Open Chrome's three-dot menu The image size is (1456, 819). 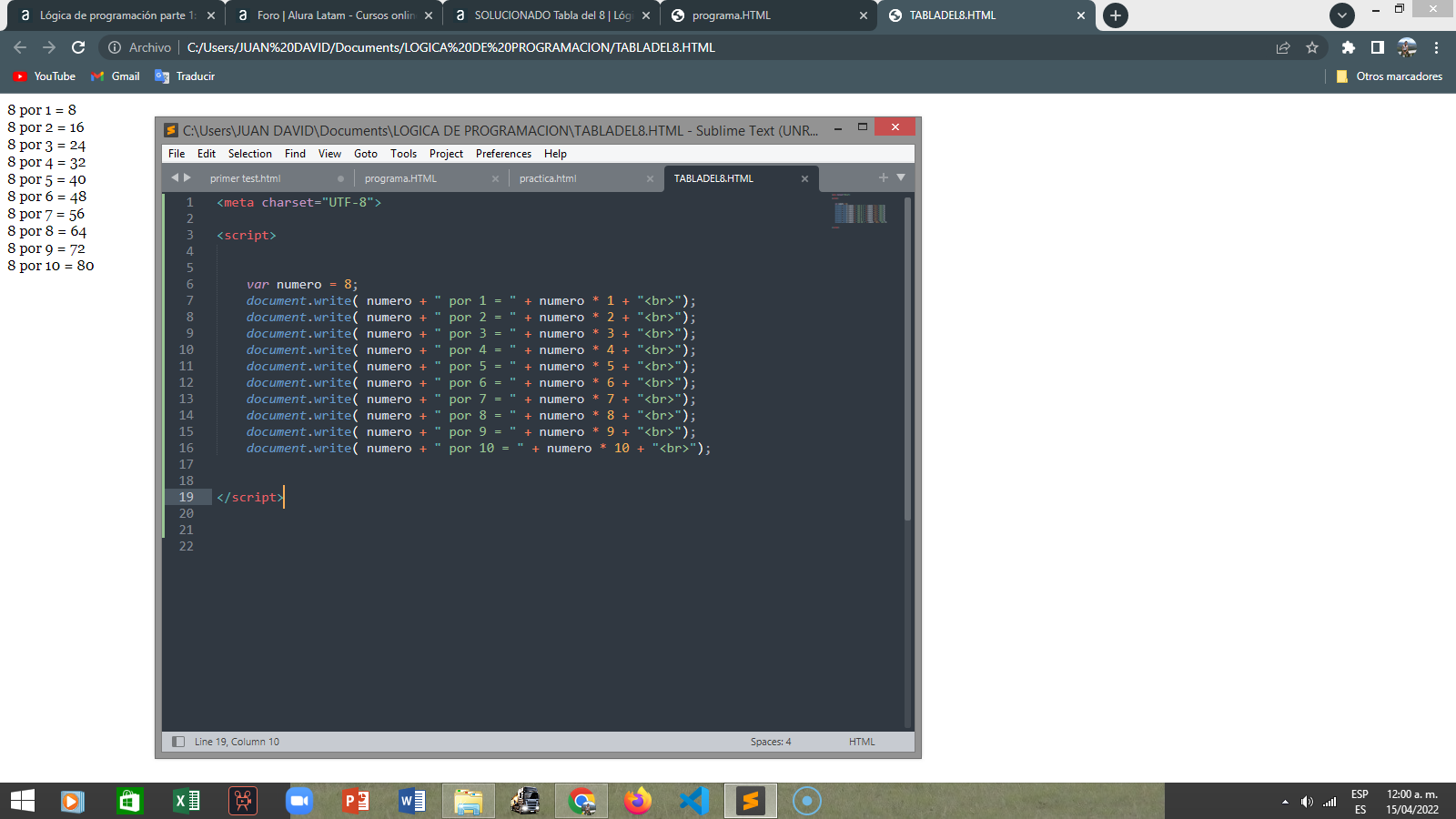click(1437, 47)
